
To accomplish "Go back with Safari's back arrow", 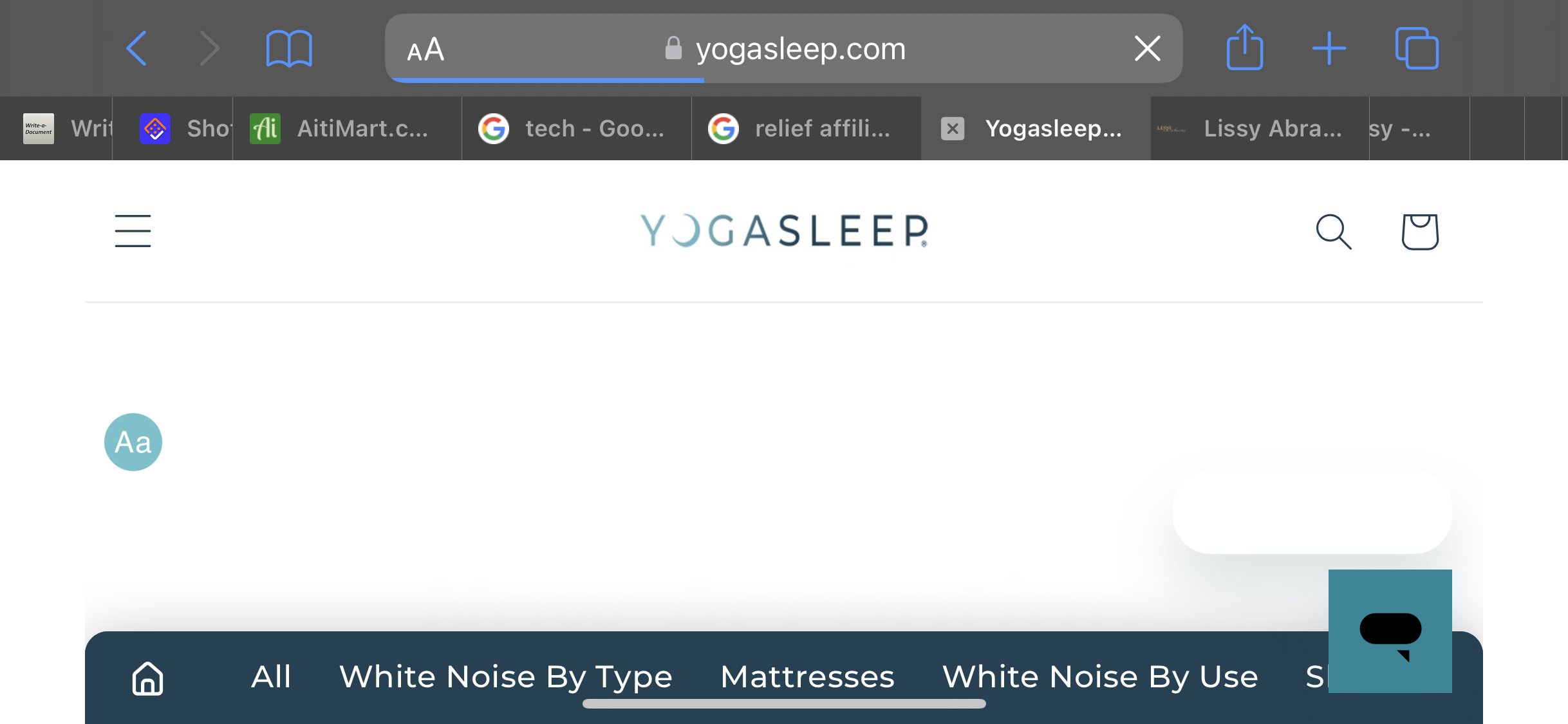I will (x=136, y=48).
